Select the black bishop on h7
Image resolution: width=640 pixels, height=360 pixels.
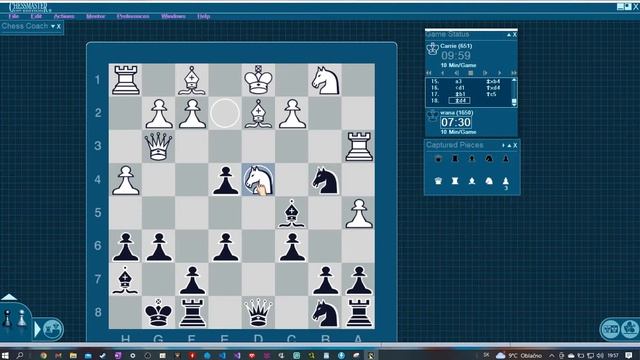pyautogui.click(x=125, y=280)
